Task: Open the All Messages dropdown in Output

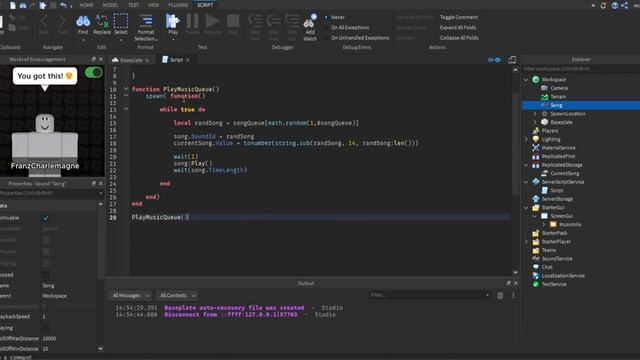Action: 131,296
